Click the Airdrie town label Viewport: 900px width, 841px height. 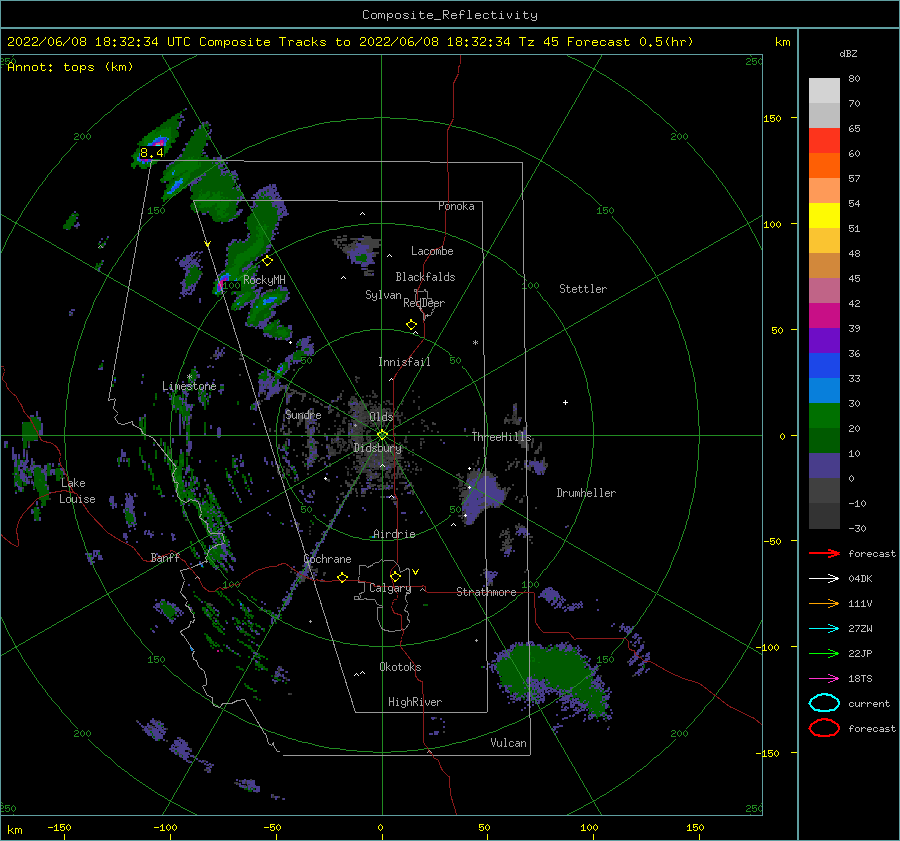pyautogui.click(x=394, y=534)
